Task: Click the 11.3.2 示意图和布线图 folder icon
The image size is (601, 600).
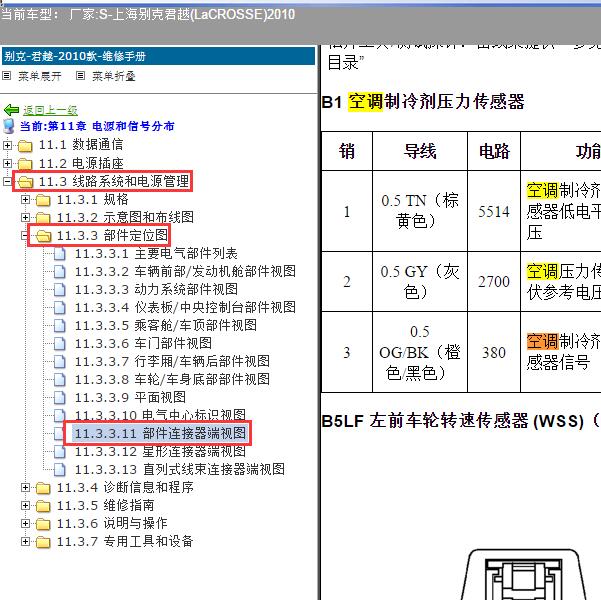Action: 43,218
